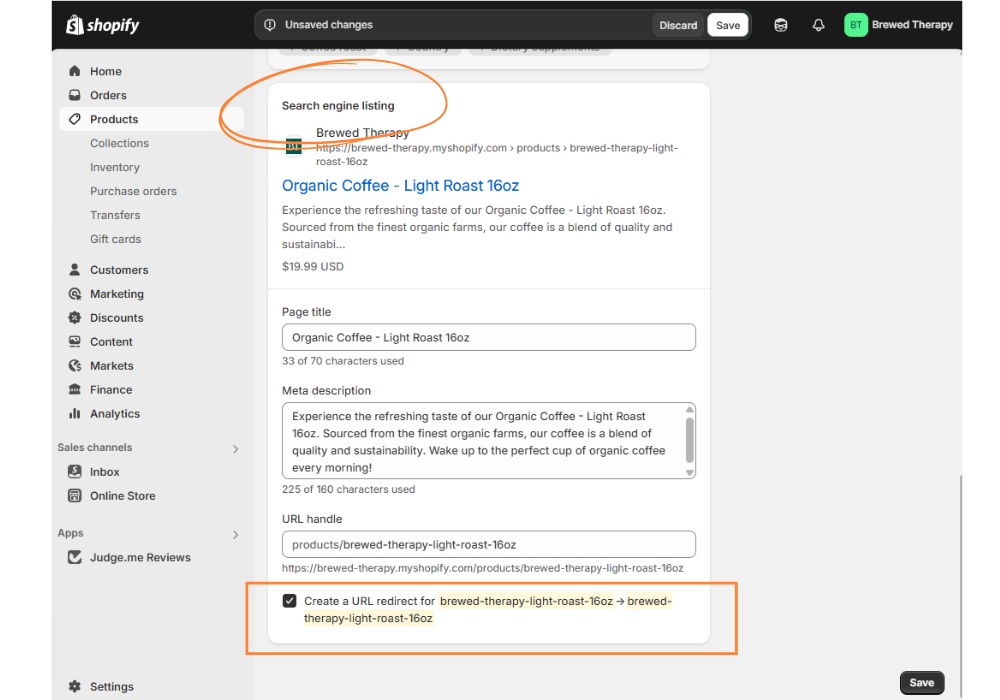Open Purchase orders submenu item

coord(133,191)
